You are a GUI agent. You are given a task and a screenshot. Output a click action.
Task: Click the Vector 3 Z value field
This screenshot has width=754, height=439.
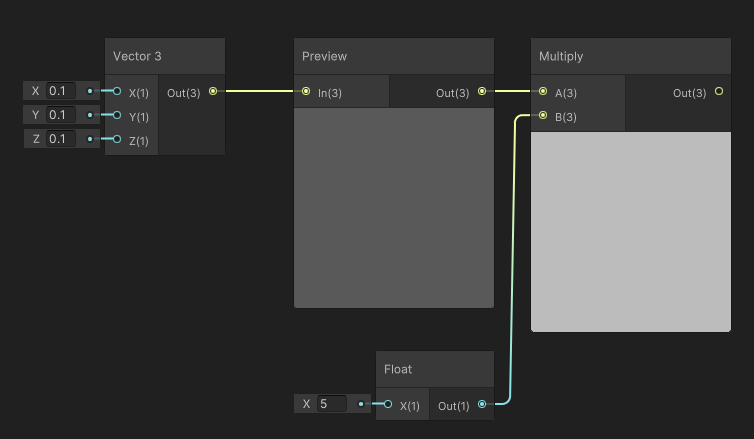61,139
